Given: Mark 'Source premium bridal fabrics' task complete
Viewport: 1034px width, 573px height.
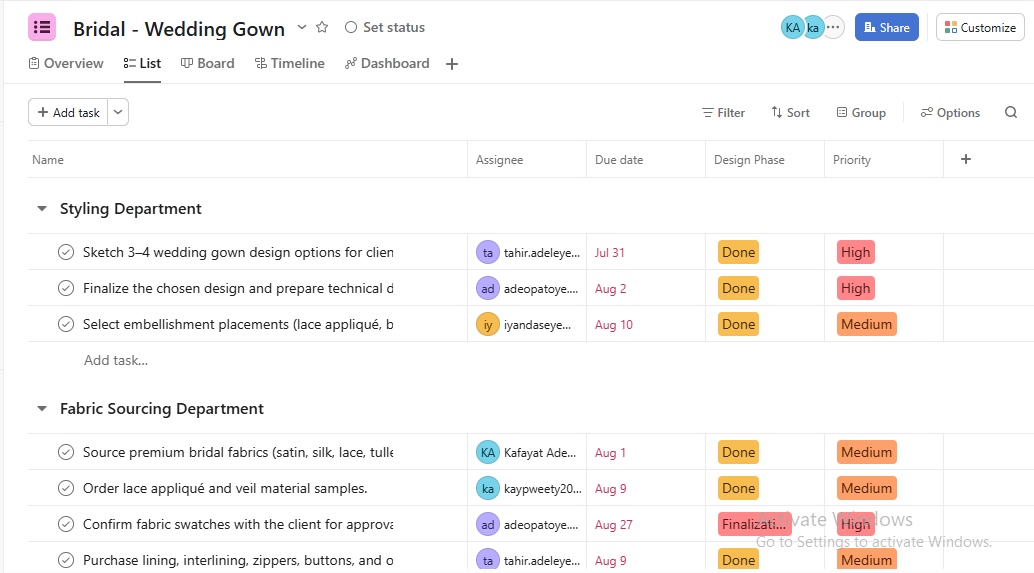Looking at the screenshot, I should coord(66,452).
